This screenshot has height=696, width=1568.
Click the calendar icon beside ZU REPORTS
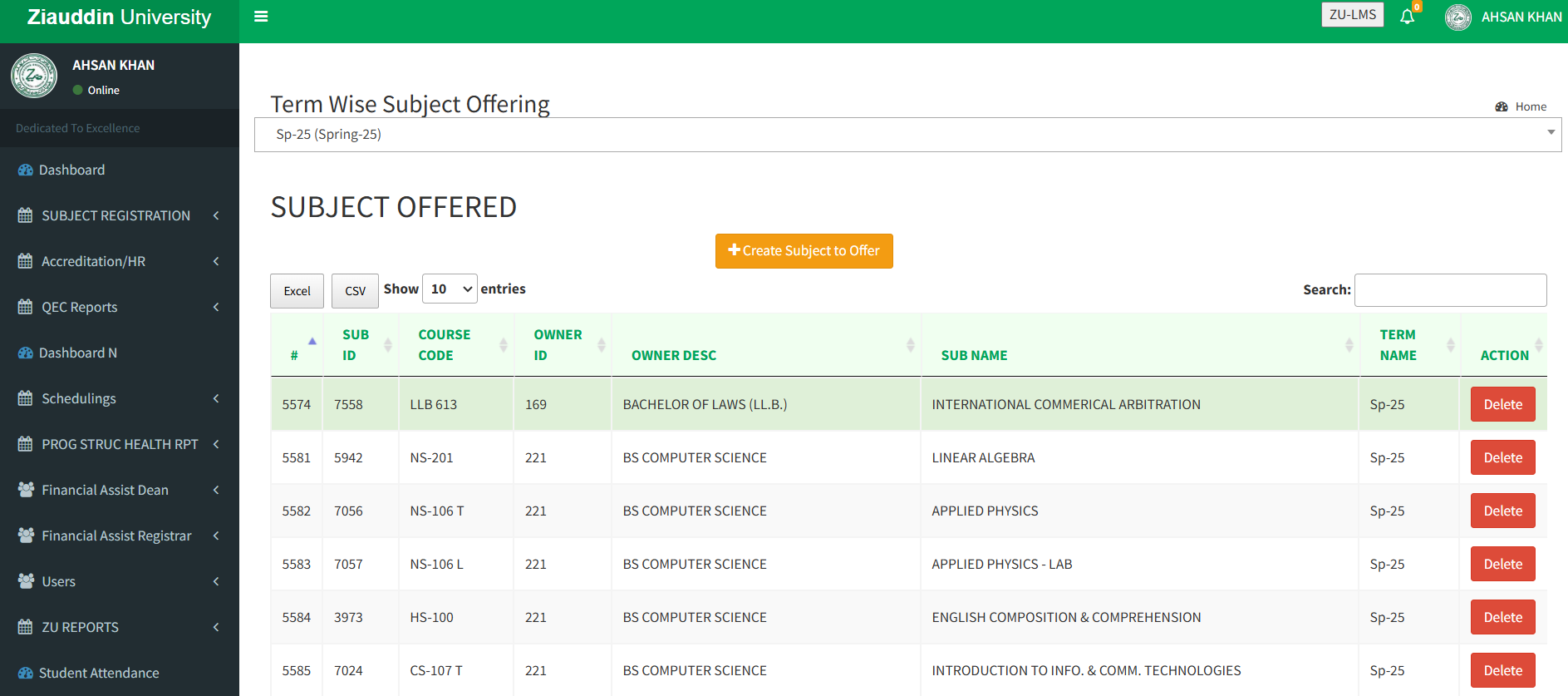coord(26,627)
